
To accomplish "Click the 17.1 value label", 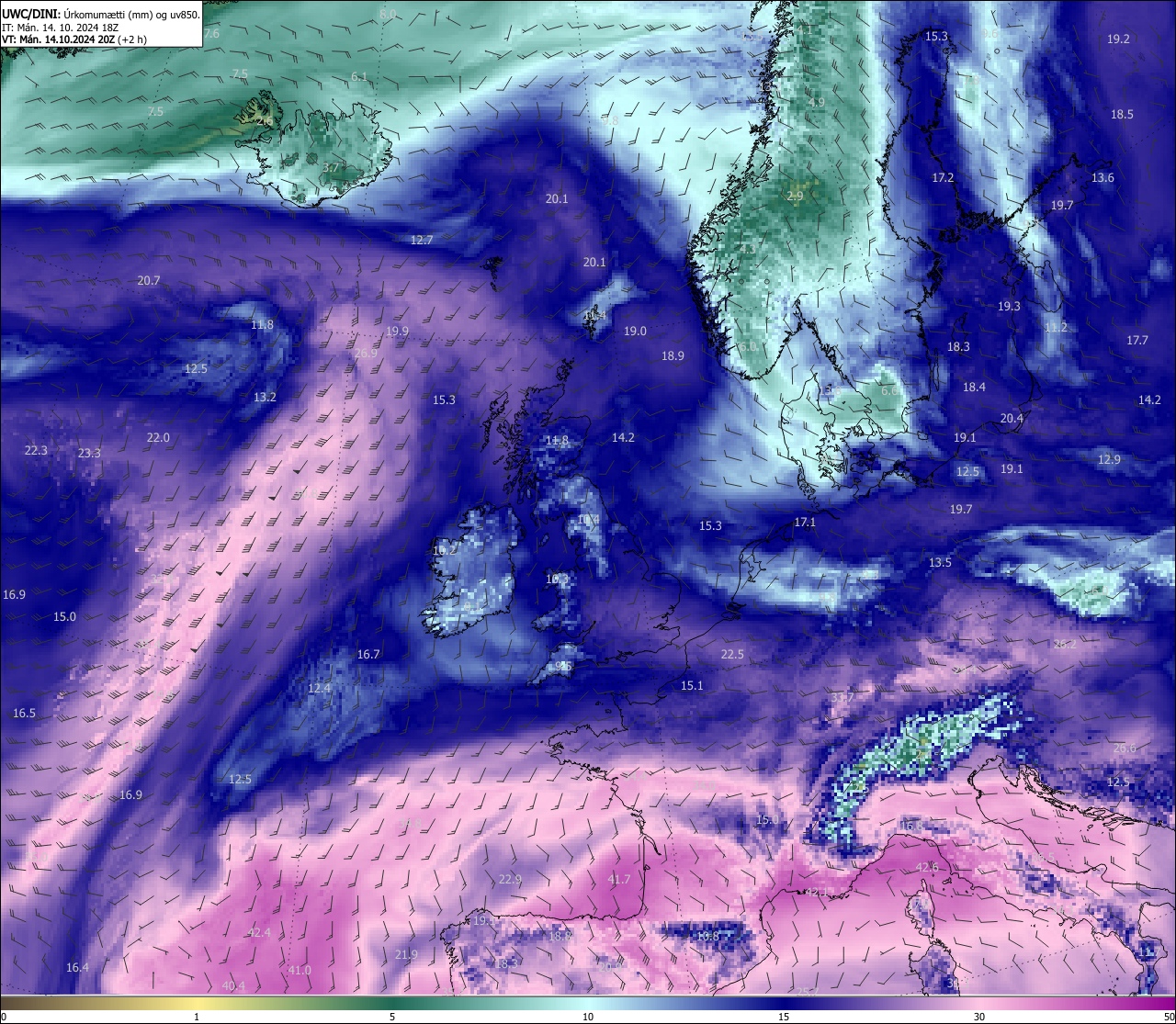I will tap(804, 522).
